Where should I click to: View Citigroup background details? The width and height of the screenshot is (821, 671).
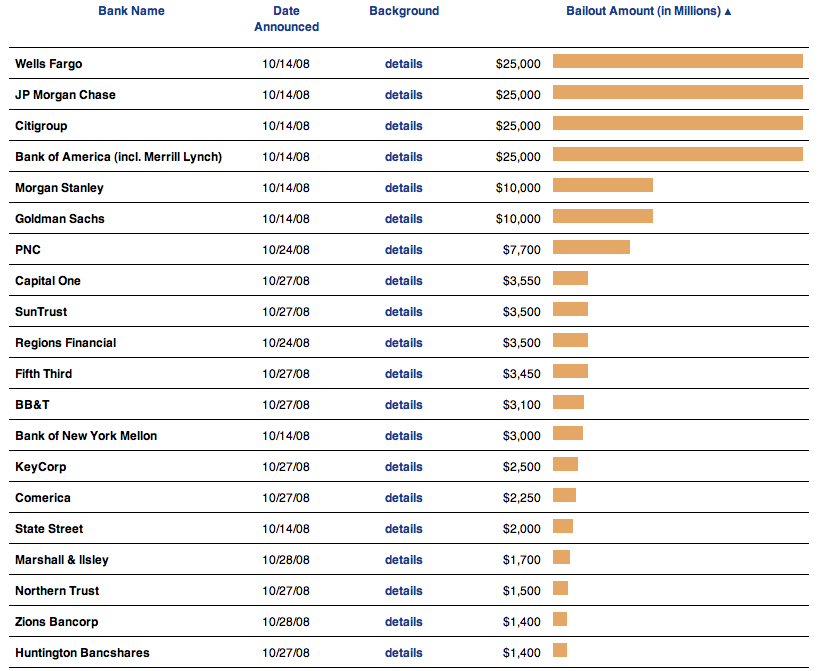tap(404, 126)
